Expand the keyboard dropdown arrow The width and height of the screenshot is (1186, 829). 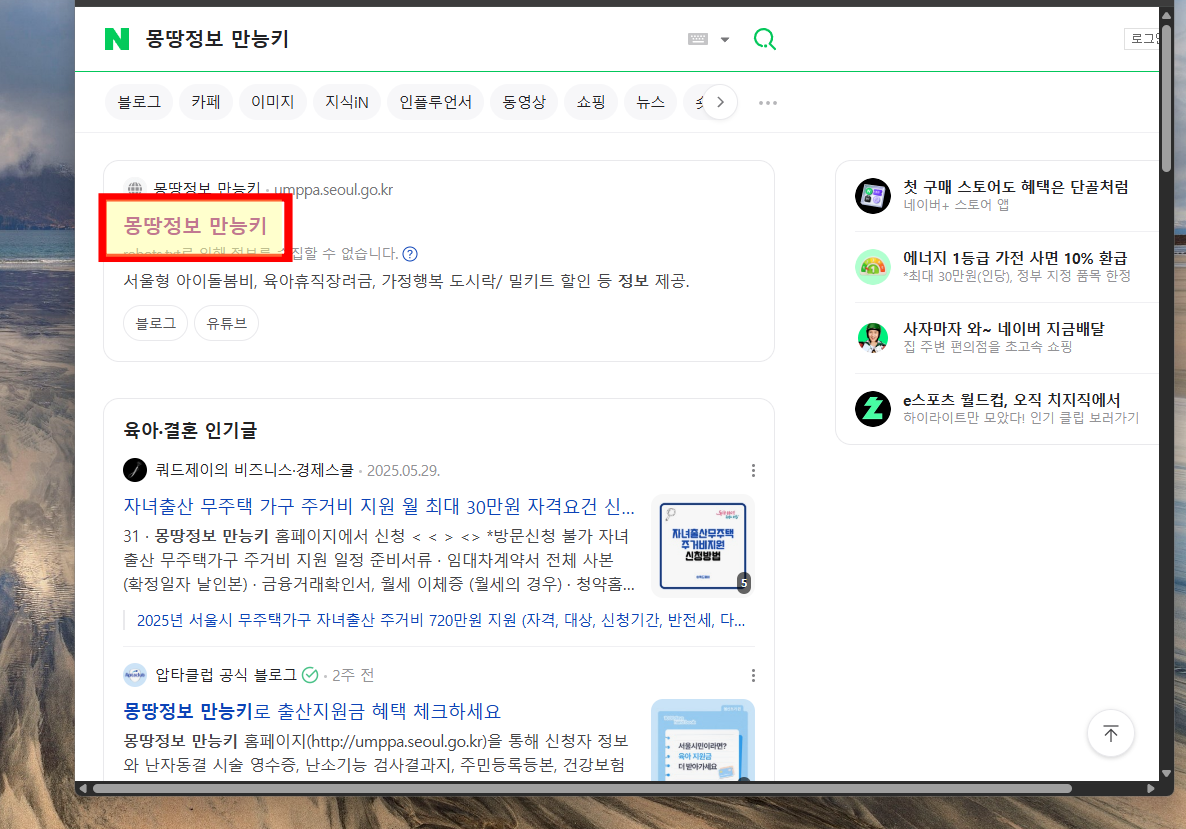(725, 39)
